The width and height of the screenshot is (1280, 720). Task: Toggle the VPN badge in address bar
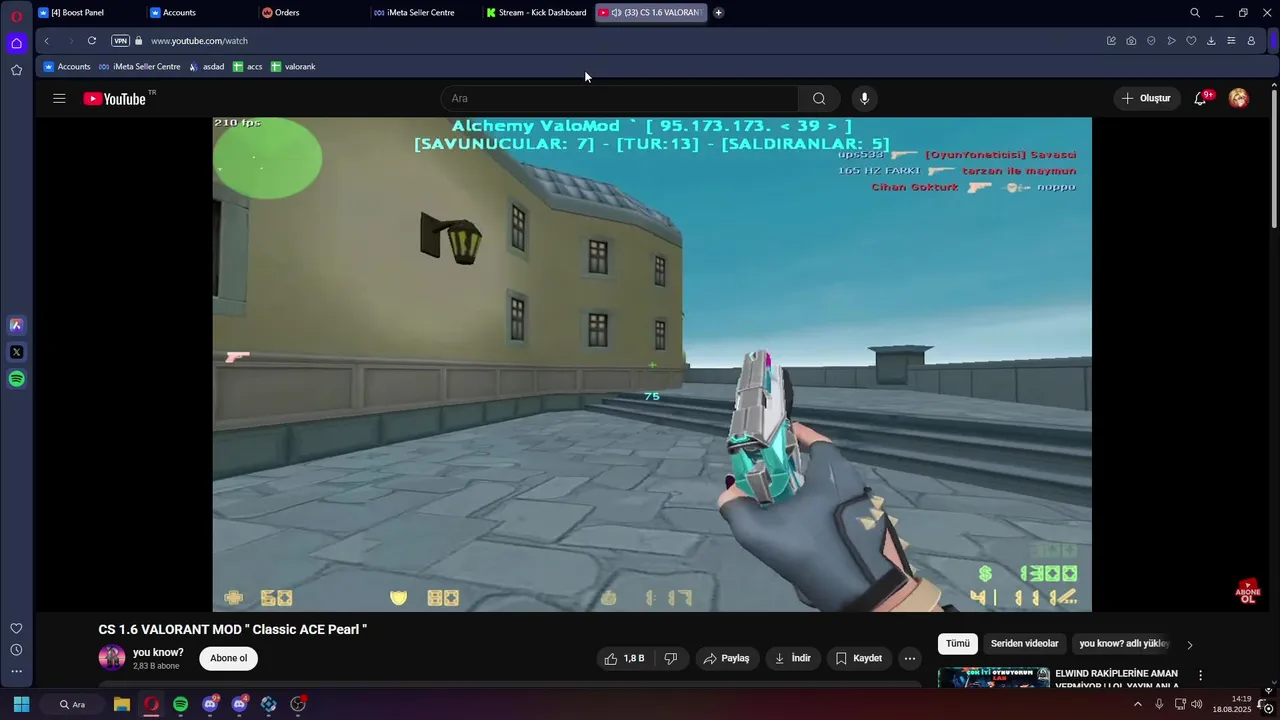coord(120,41)
